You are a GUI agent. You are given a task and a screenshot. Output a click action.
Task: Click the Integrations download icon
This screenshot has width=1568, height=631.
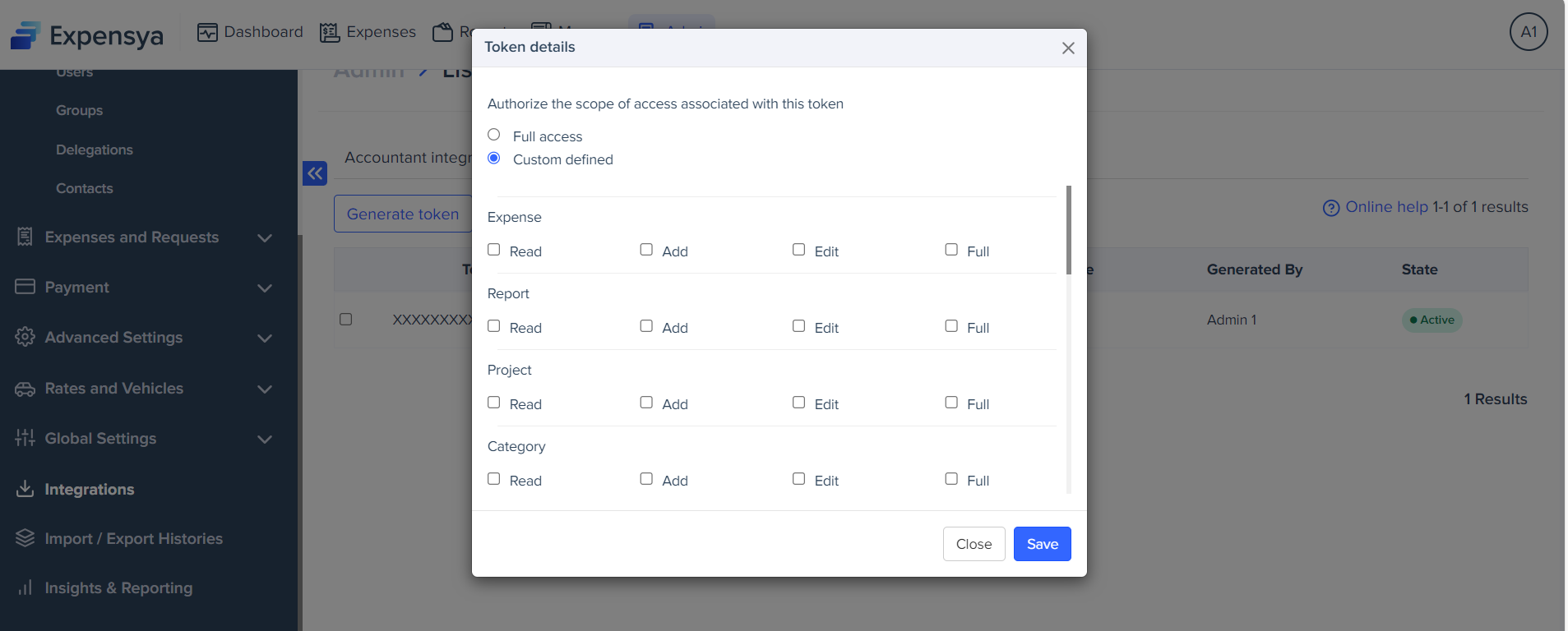click(x=25, y=489)
